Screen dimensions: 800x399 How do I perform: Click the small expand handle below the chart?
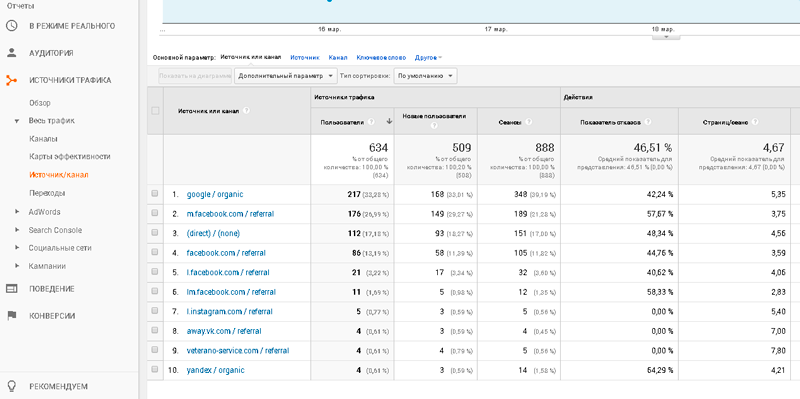pos(666,36)
